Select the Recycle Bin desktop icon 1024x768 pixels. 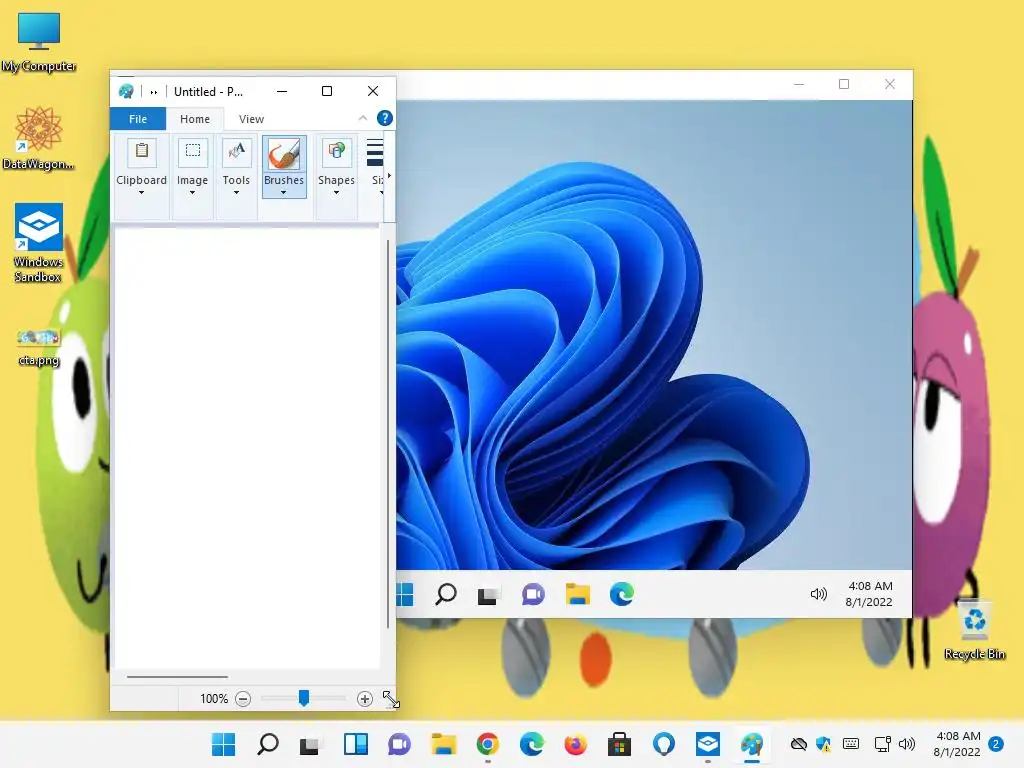tap(974, 630)
